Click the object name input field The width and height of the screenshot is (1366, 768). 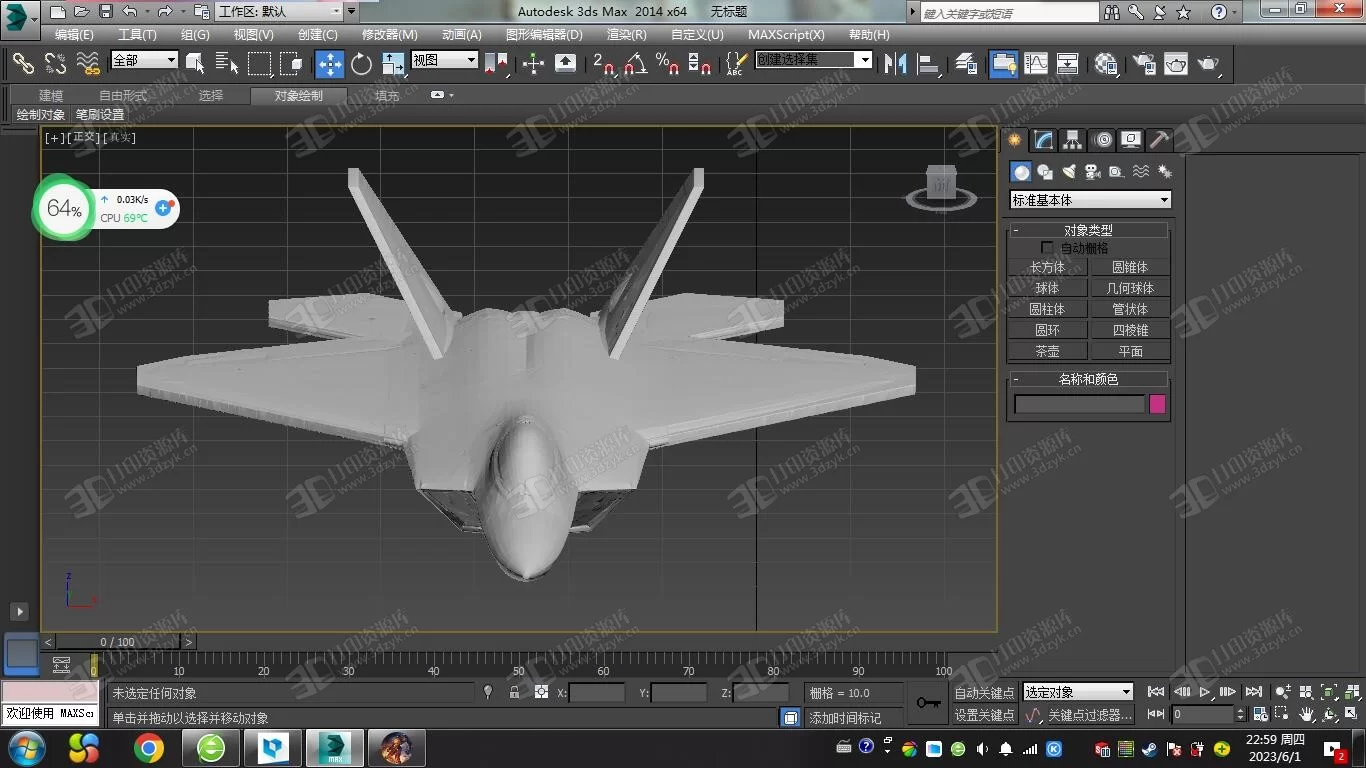click(1079, 404)
